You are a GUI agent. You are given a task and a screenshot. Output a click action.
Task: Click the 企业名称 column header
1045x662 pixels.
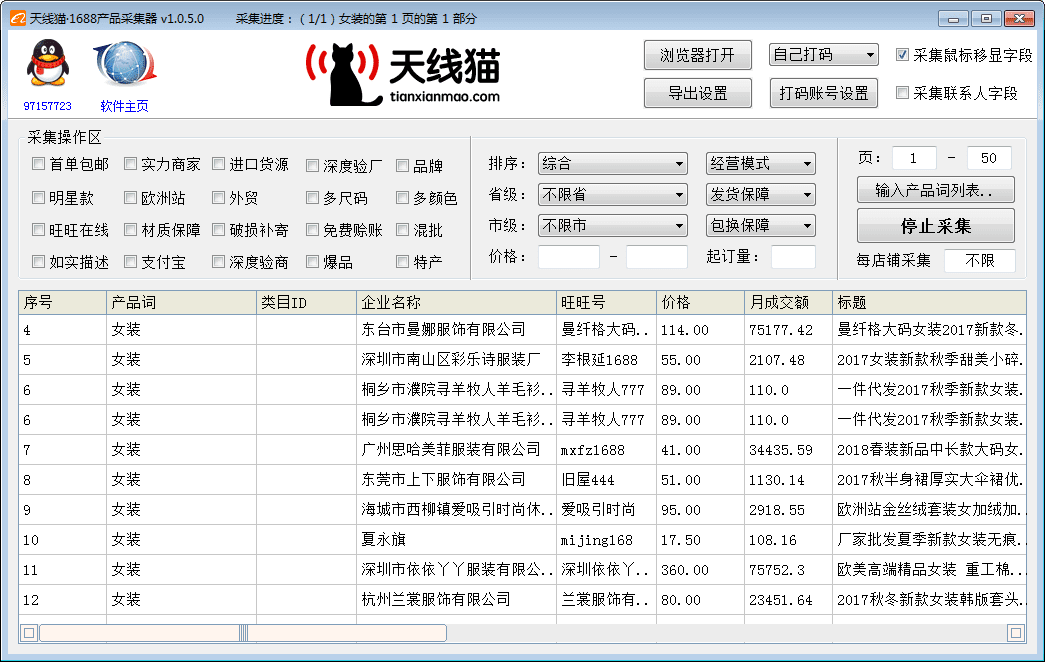457,303
